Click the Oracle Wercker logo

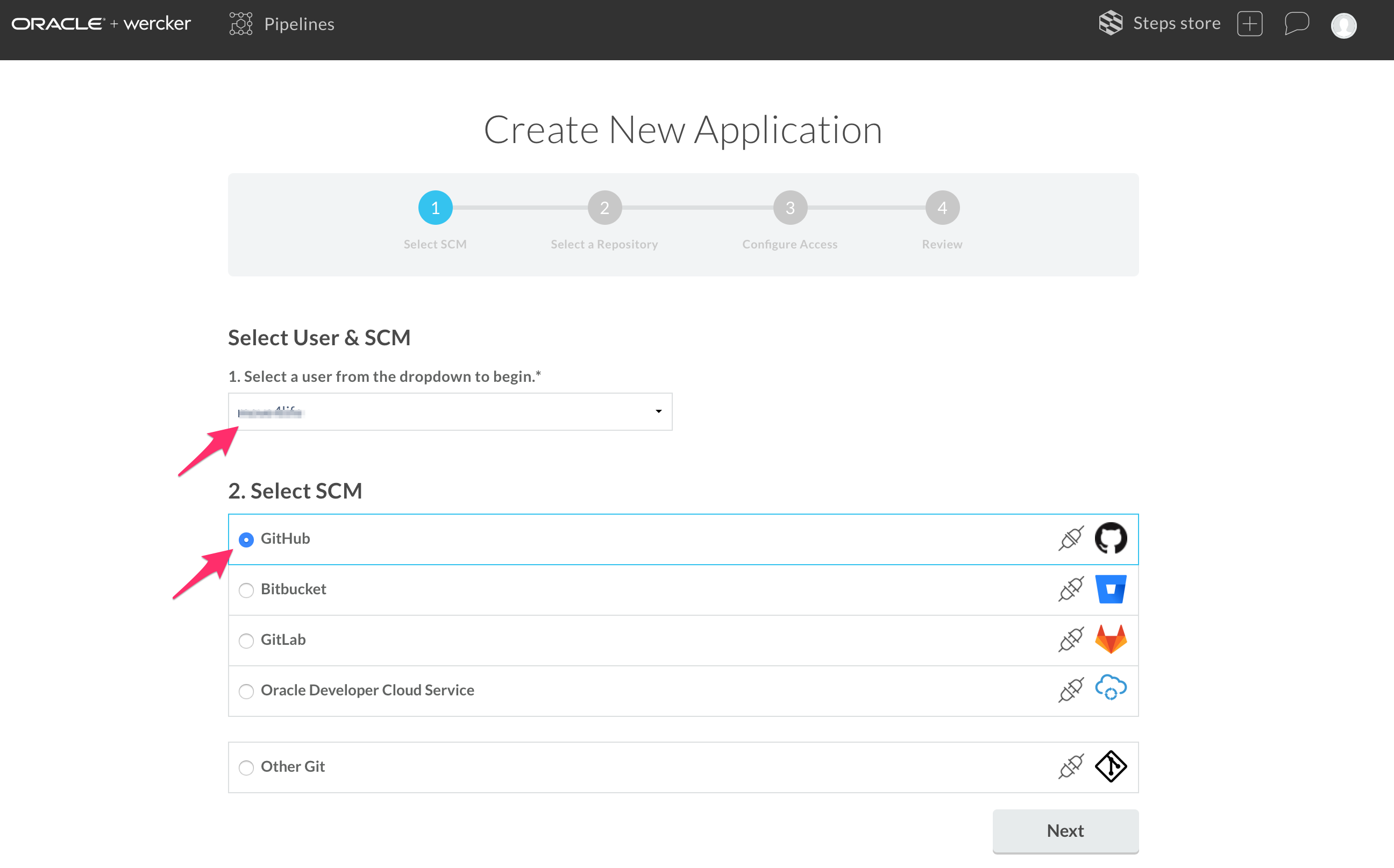click(101, 24)
